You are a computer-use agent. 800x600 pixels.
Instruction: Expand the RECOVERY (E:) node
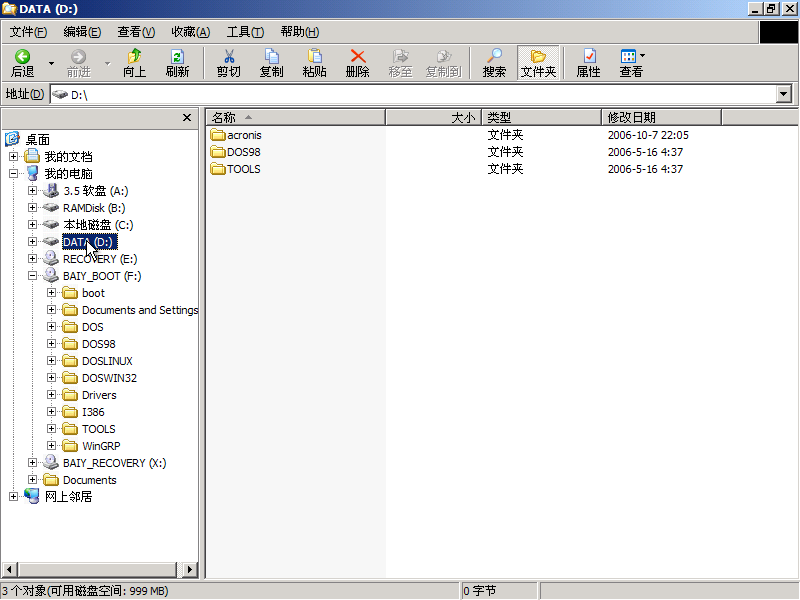[32, 259]
